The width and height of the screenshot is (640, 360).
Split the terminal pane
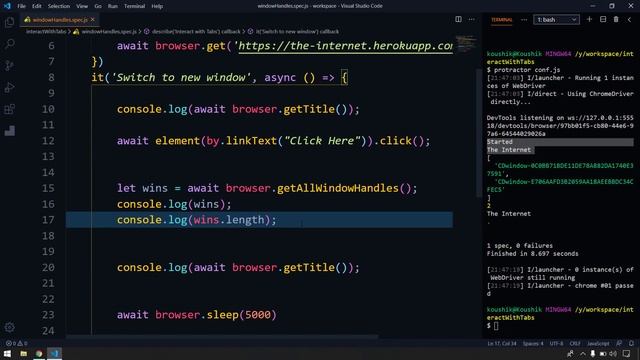click(x=602, y=19)
